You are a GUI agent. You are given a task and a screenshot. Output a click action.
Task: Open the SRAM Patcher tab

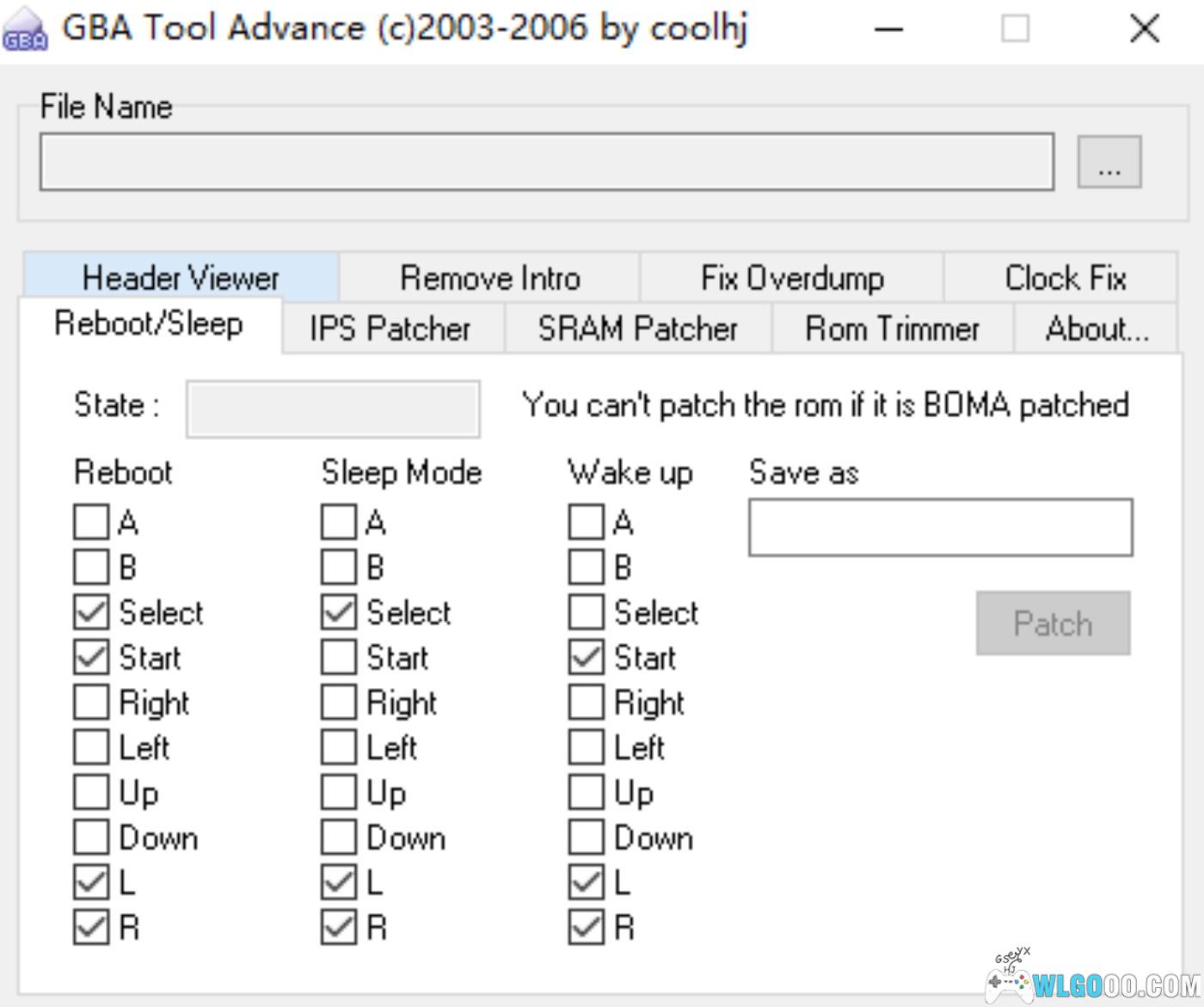click(637, 329)
